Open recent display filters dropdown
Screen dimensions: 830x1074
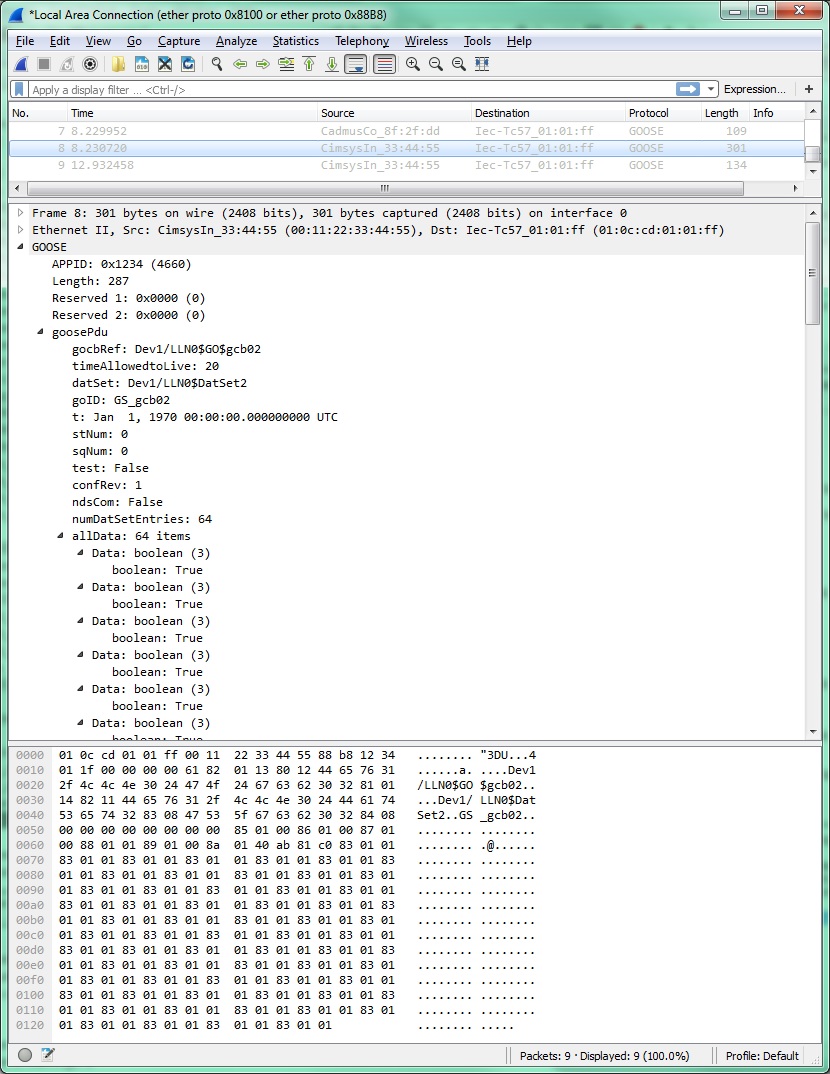[711, 89]
